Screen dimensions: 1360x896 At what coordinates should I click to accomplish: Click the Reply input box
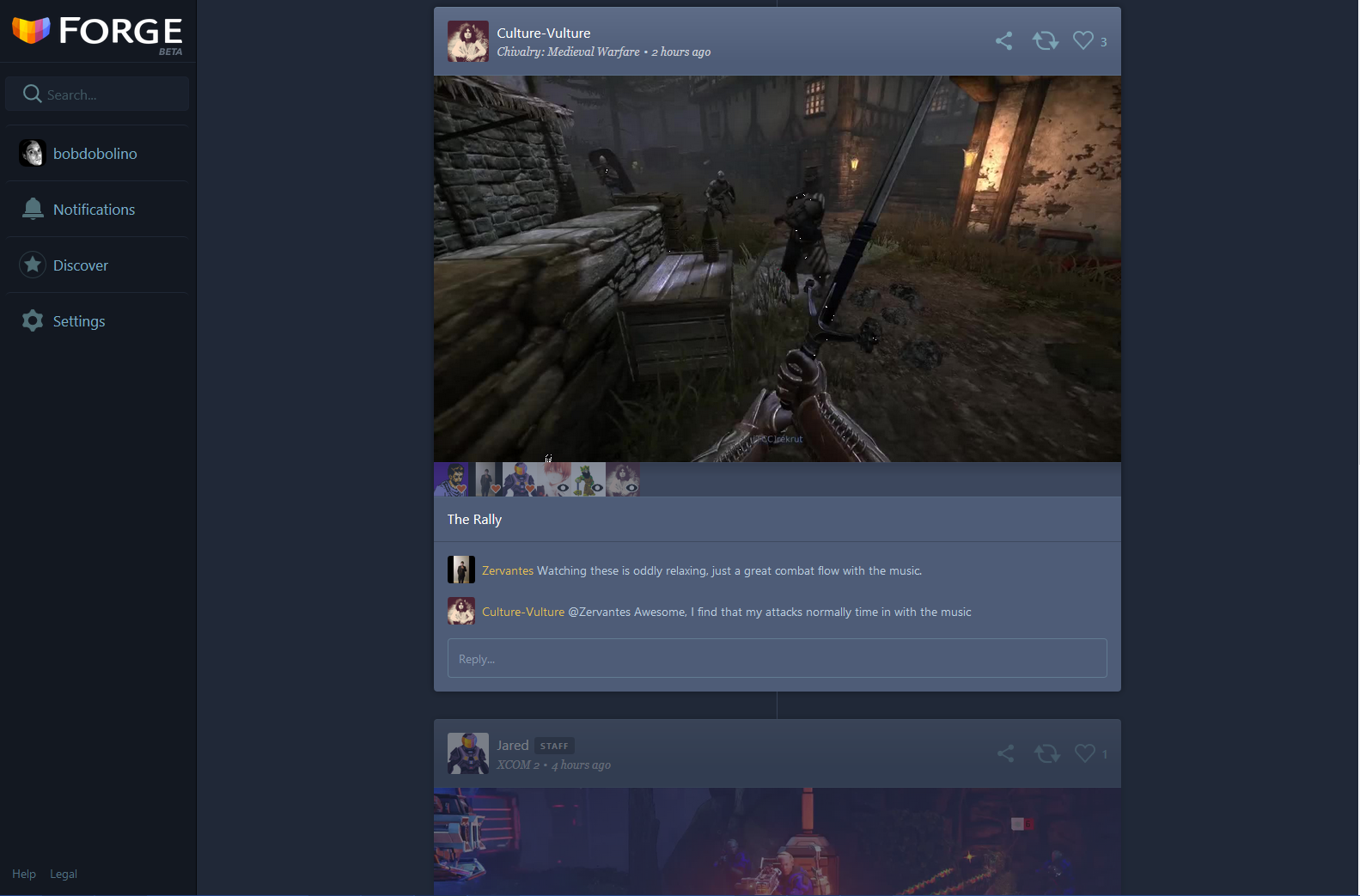tap(777, 659)
